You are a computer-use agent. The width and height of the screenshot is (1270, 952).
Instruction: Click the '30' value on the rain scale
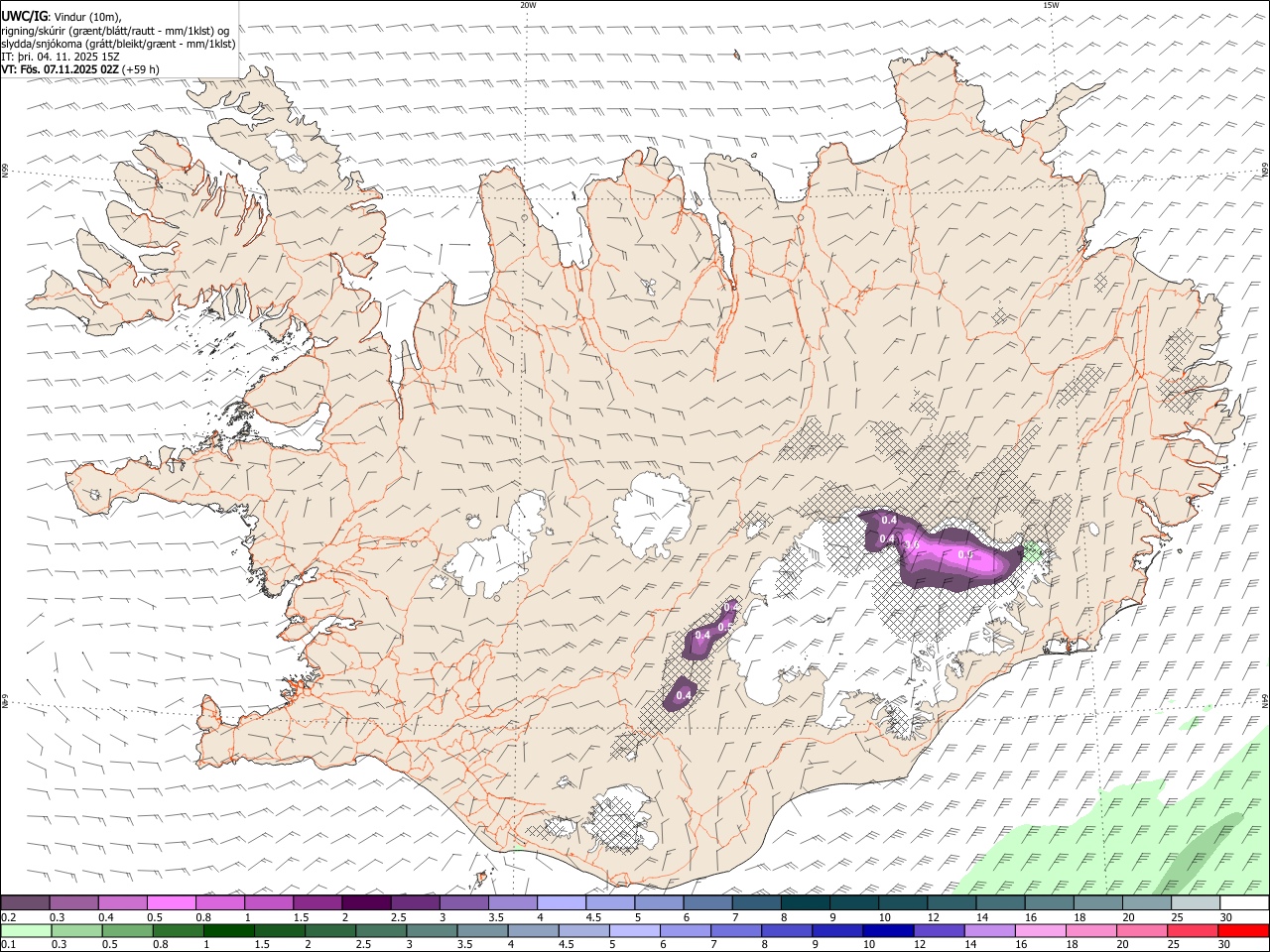tap(1222, 945)
